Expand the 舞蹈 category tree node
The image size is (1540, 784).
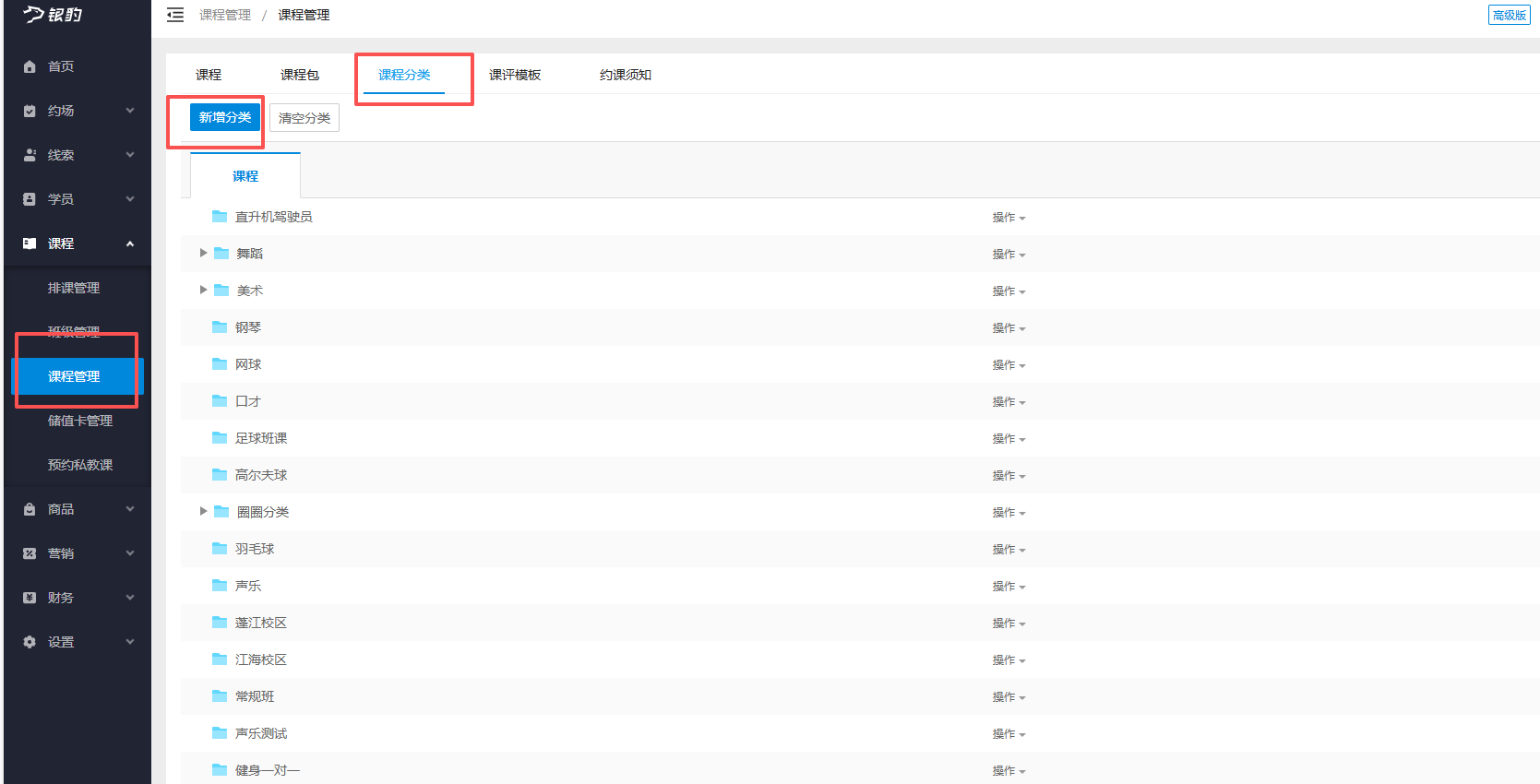click(x=203, y=253)
